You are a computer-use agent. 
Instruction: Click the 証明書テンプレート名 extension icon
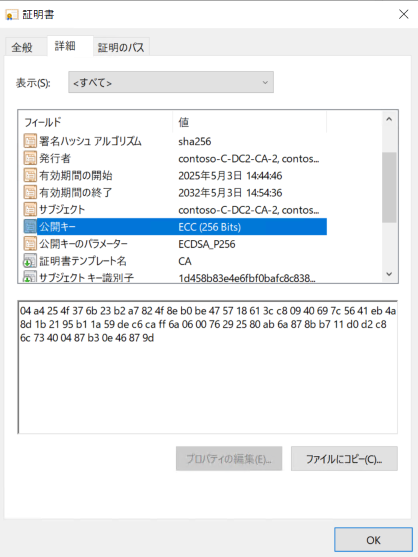pyautogui.click(x=30, y=261)
